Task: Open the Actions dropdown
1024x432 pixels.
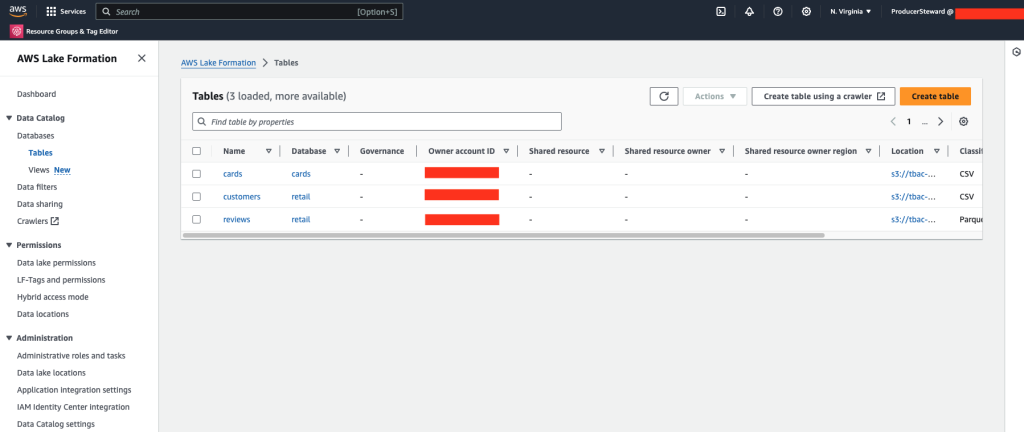Action: (715, 96)
